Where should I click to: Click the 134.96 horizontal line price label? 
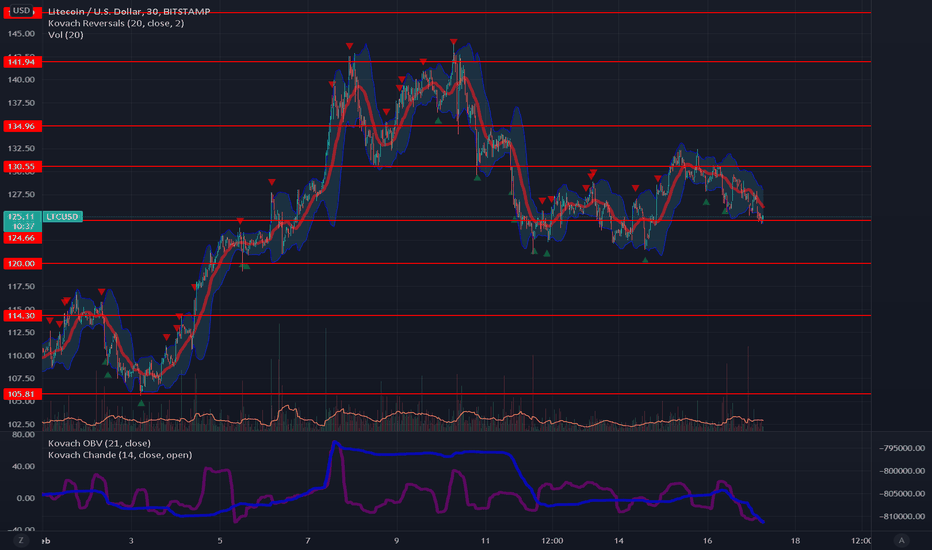[x=22, y=126]
